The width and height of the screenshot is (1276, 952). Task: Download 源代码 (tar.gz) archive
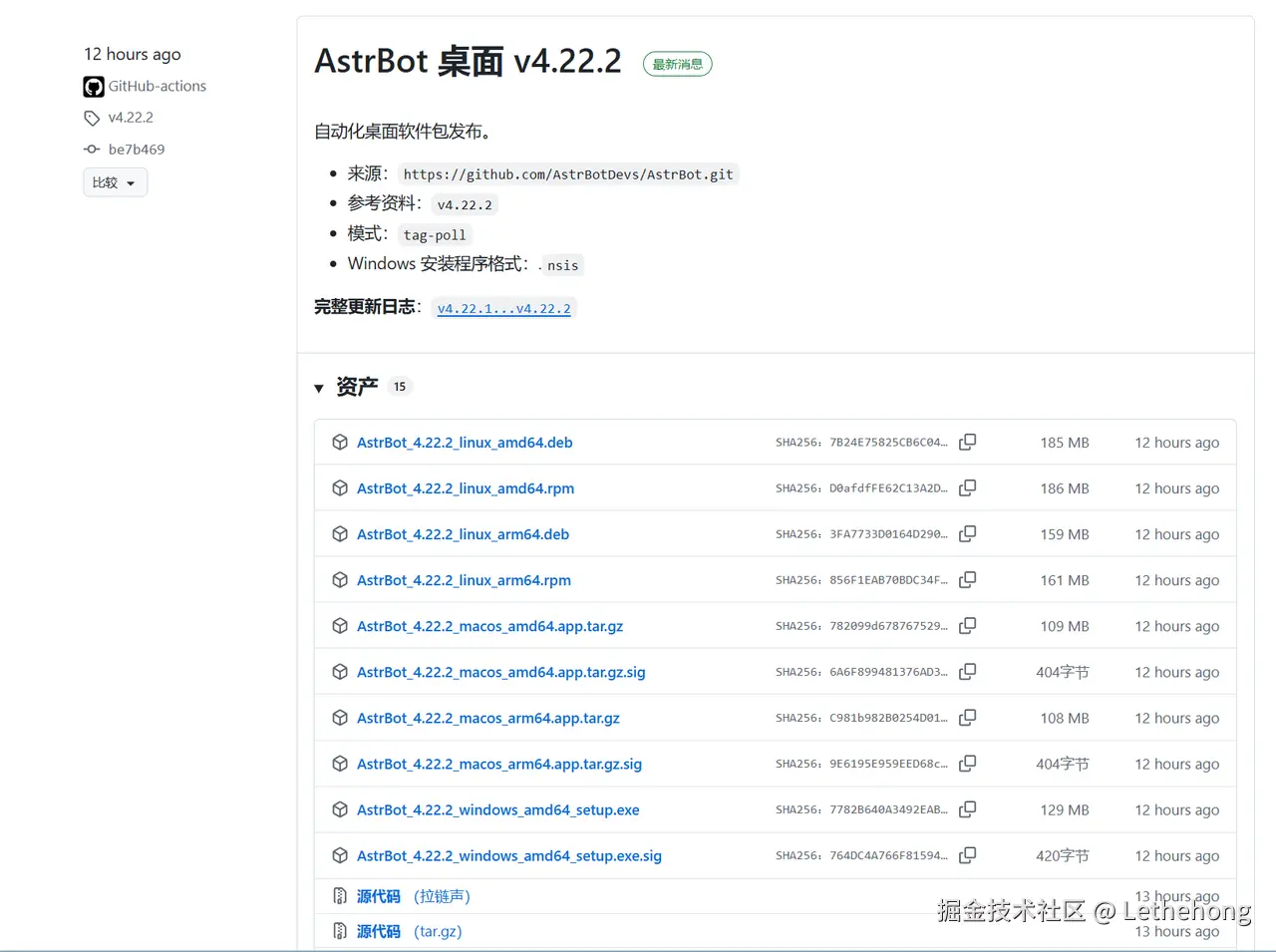[x=410, y=930]
